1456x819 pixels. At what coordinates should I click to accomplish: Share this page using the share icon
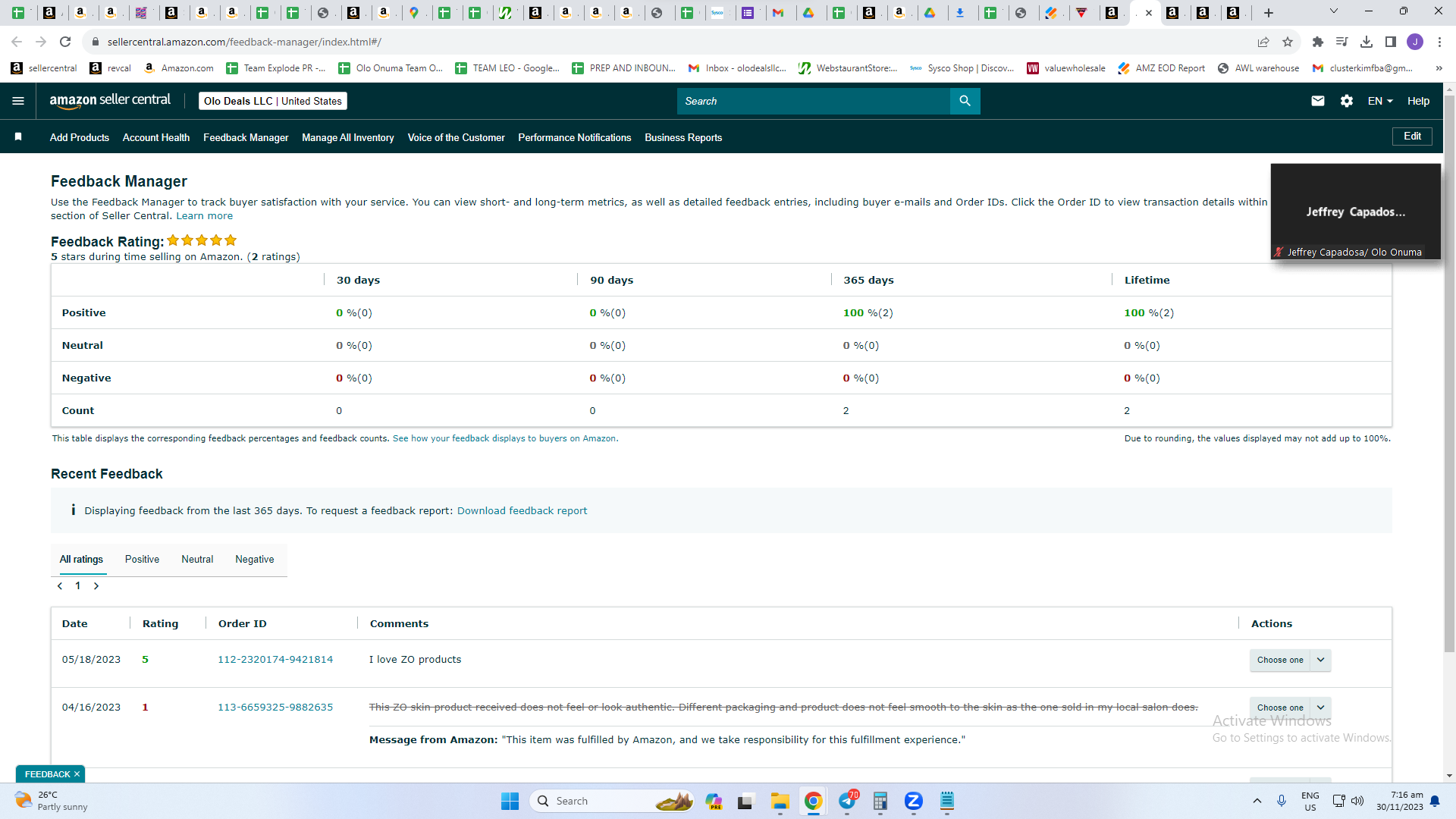[1263, 42]
